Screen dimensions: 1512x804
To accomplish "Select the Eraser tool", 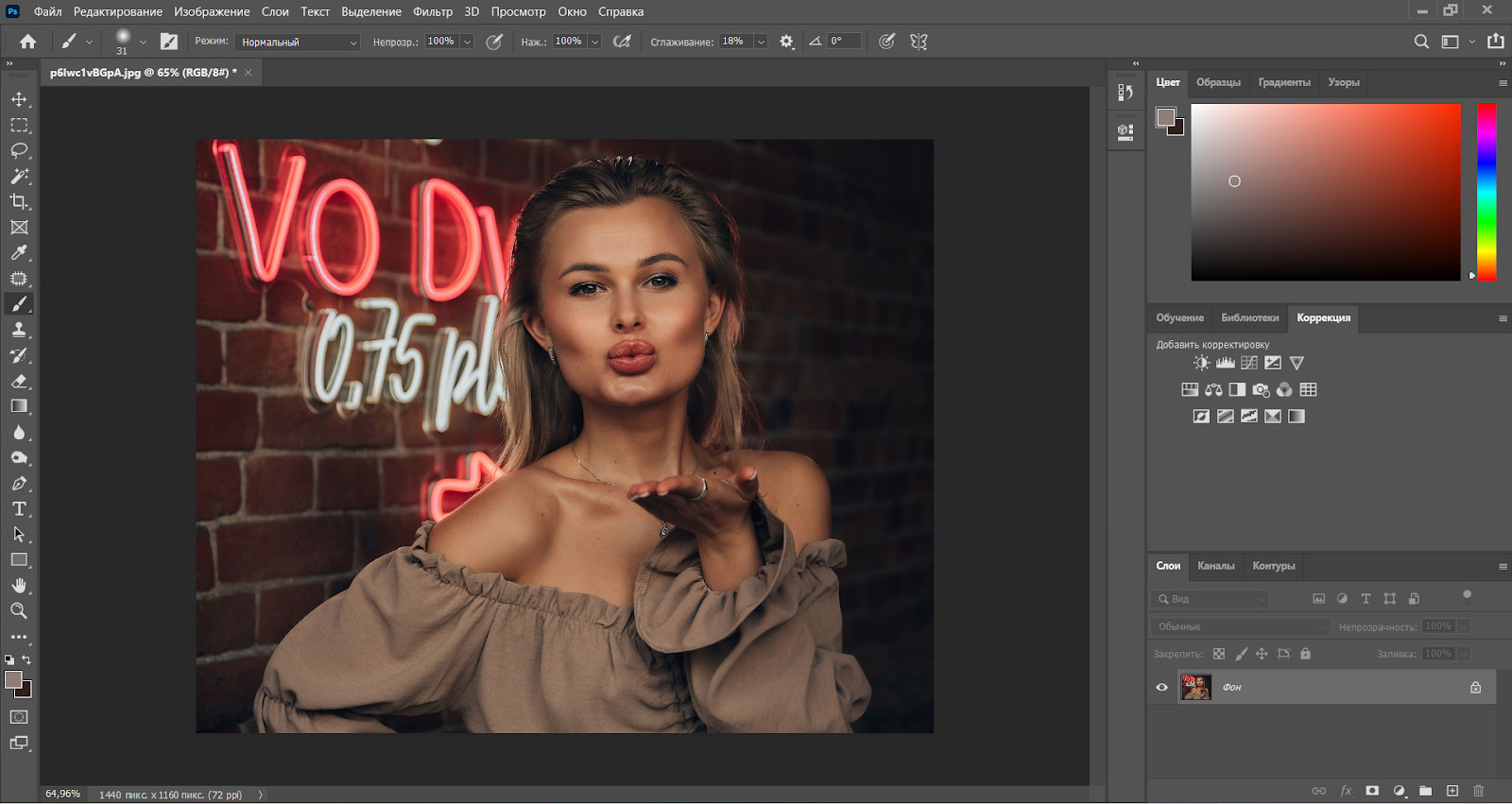I will pos(19,381).
